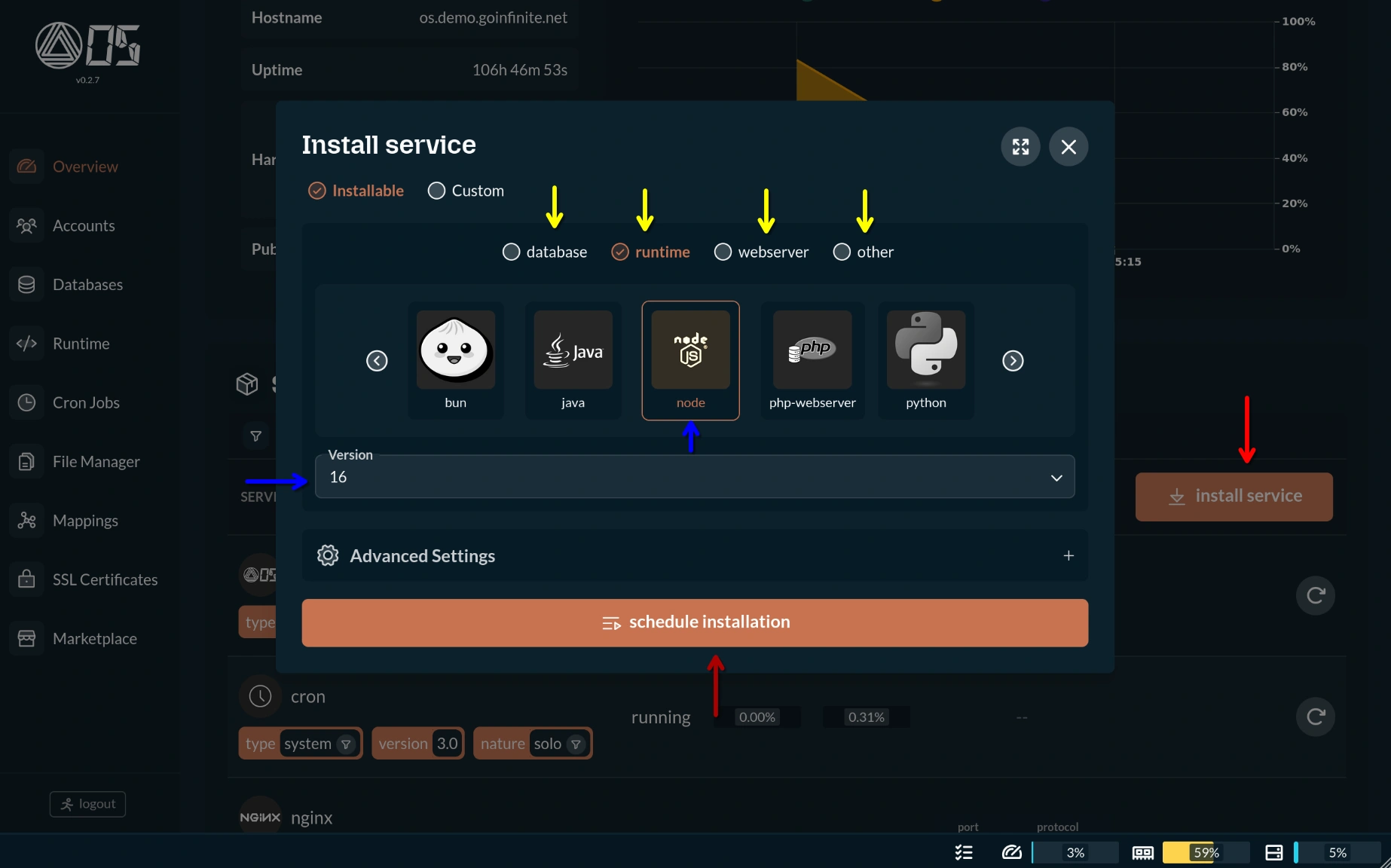The width and height of the screenshot is (1391, 868).
Task: Click the refresh icon next to the cron service
Action: (1315, 717)
